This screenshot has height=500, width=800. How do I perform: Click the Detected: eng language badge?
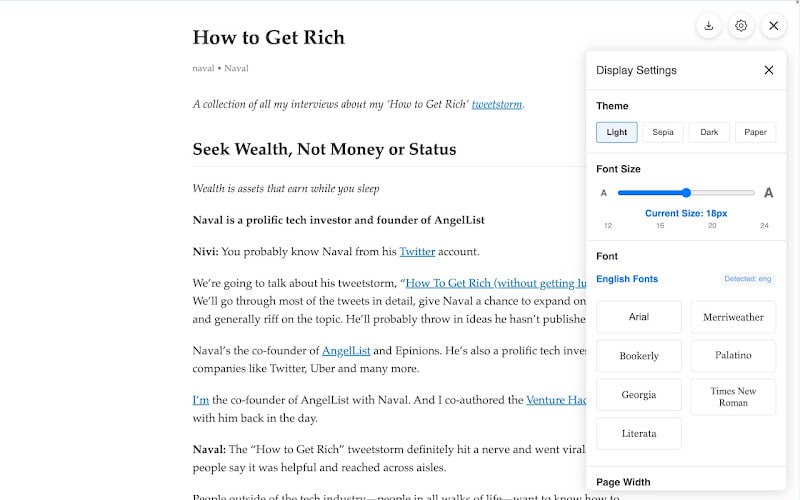[747, 279]
